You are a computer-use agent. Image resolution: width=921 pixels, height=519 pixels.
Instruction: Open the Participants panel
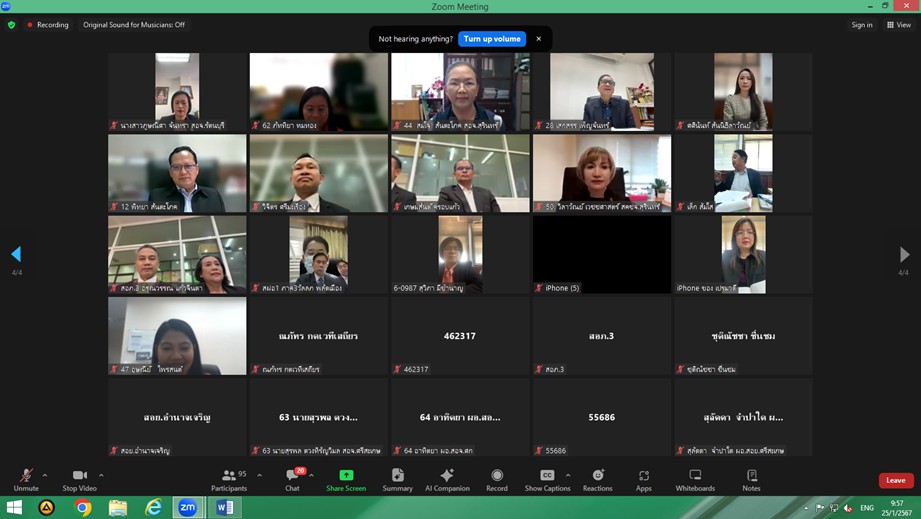(229, 479)
